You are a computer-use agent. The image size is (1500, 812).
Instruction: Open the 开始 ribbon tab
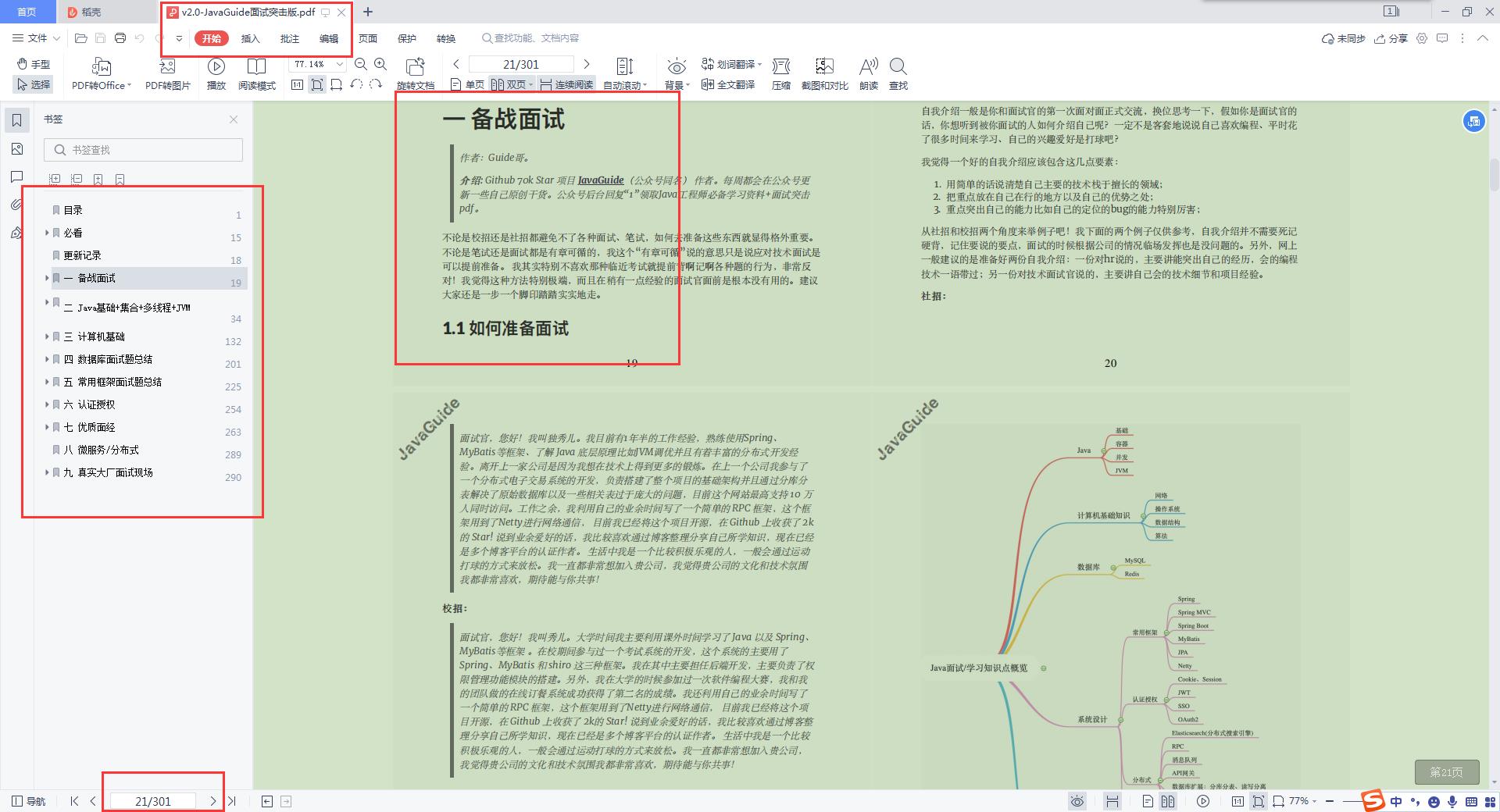pyautogui.click(x=211, y=38)
